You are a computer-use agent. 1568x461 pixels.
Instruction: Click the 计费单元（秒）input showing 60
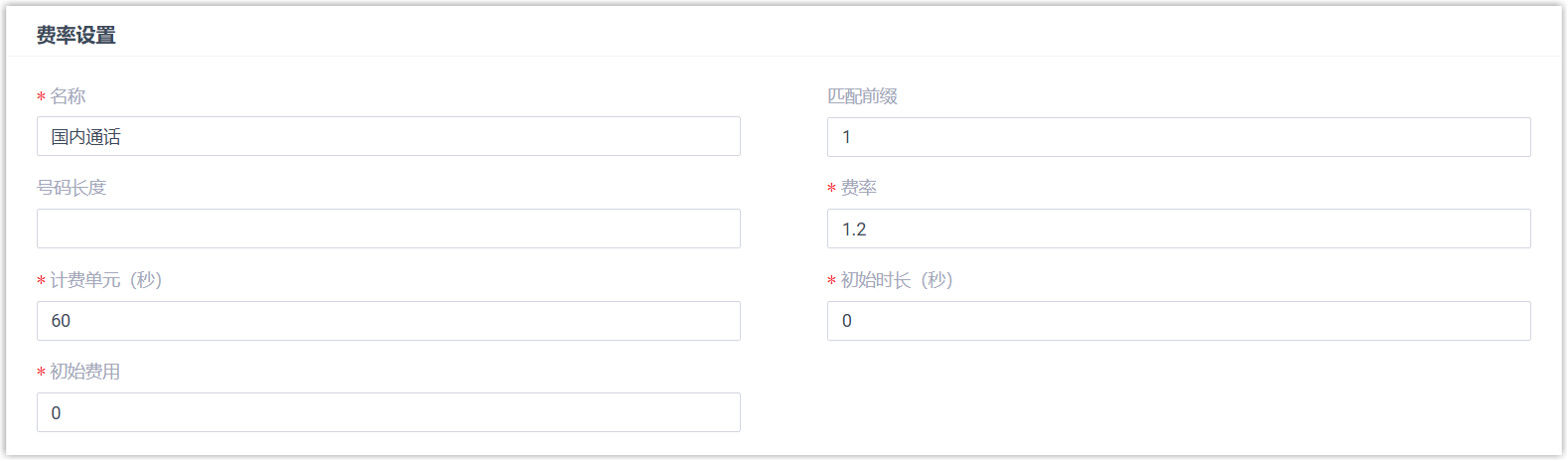pyautogui.click(x=388, y=321)
